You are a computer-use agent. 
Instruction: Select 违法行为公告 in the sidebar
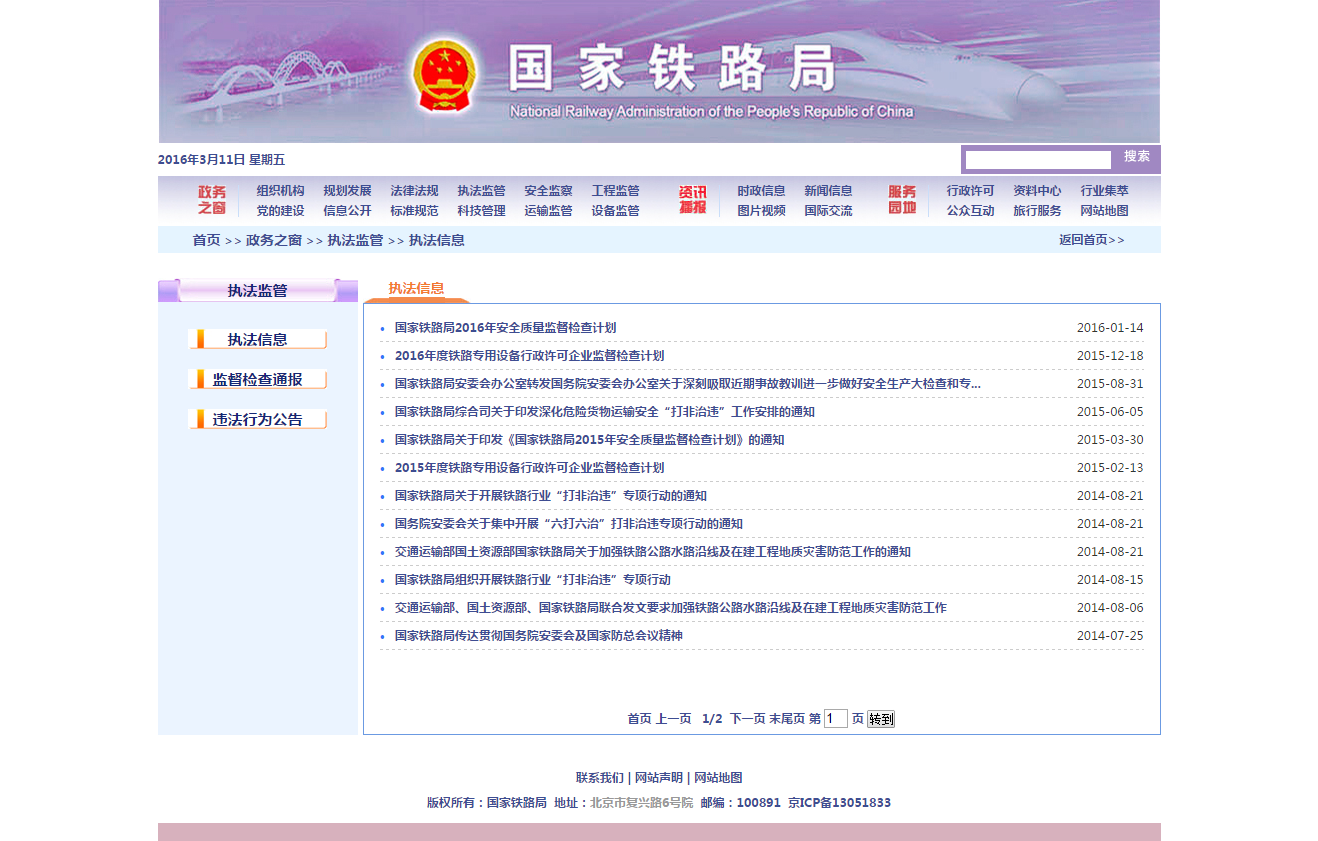click(257, 419)
